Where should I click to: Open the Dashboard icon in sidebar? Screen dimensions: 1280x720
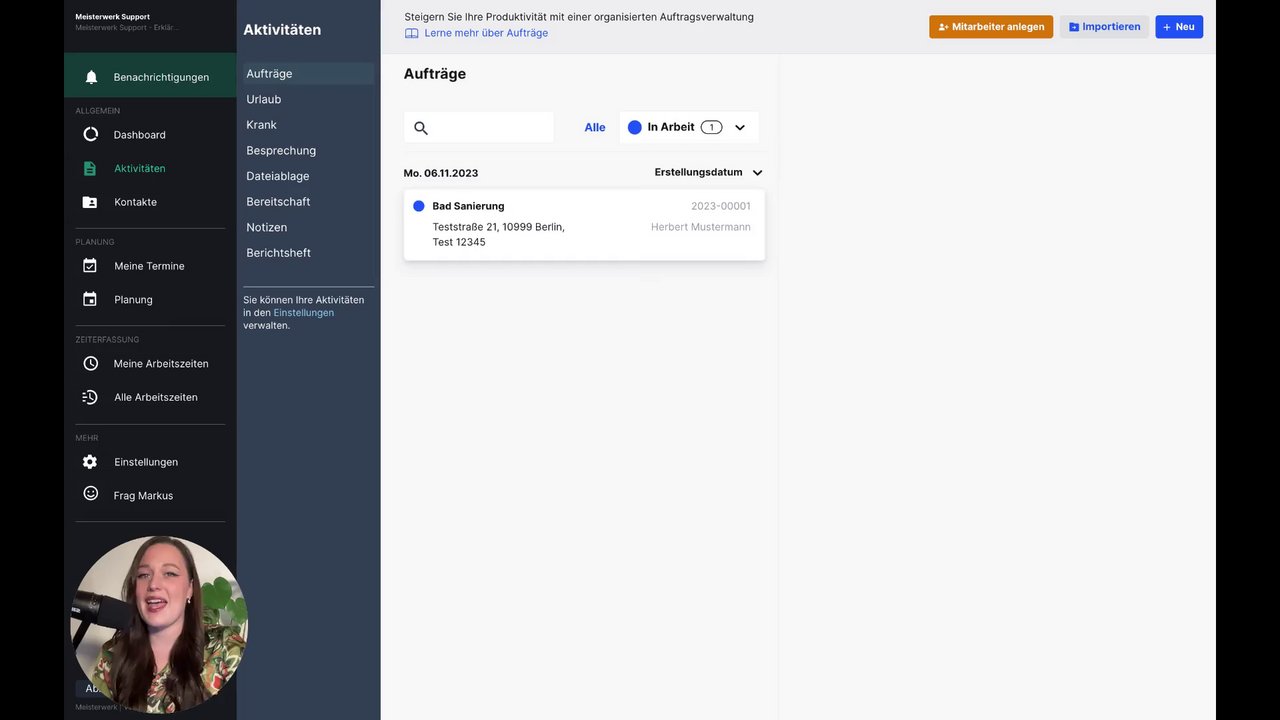pos(90,134)
